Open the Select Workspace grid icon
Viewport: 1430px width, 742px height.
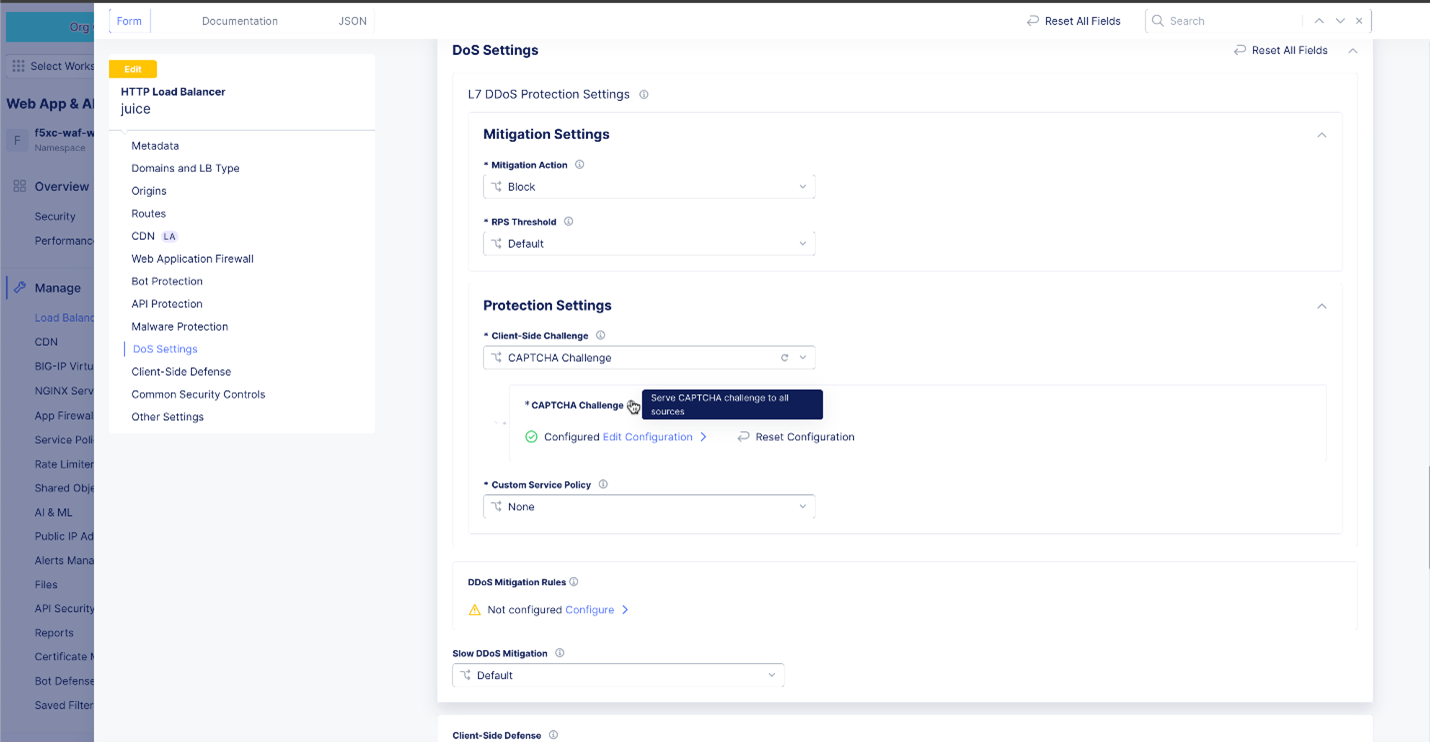tap(17, 66)
